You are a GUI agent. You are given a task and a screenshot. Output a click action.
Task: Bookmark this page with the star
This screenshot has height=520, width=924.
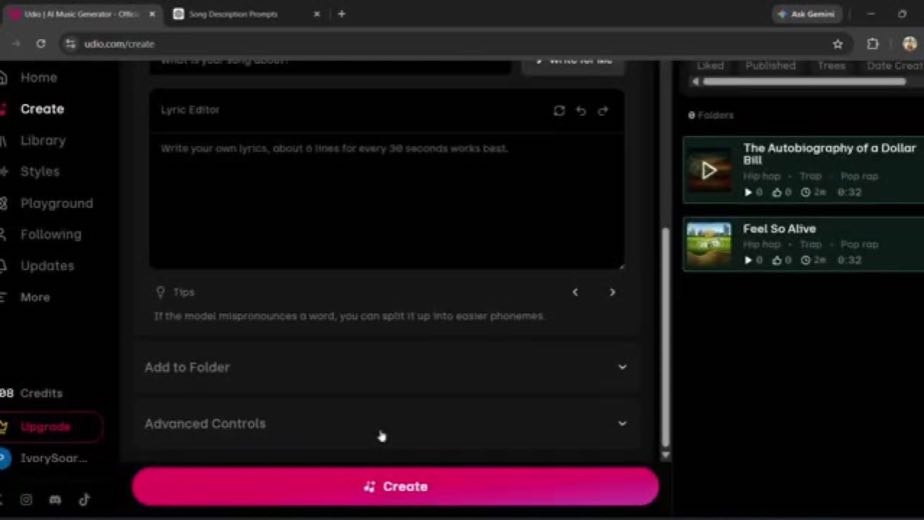[x=837, y=44]
